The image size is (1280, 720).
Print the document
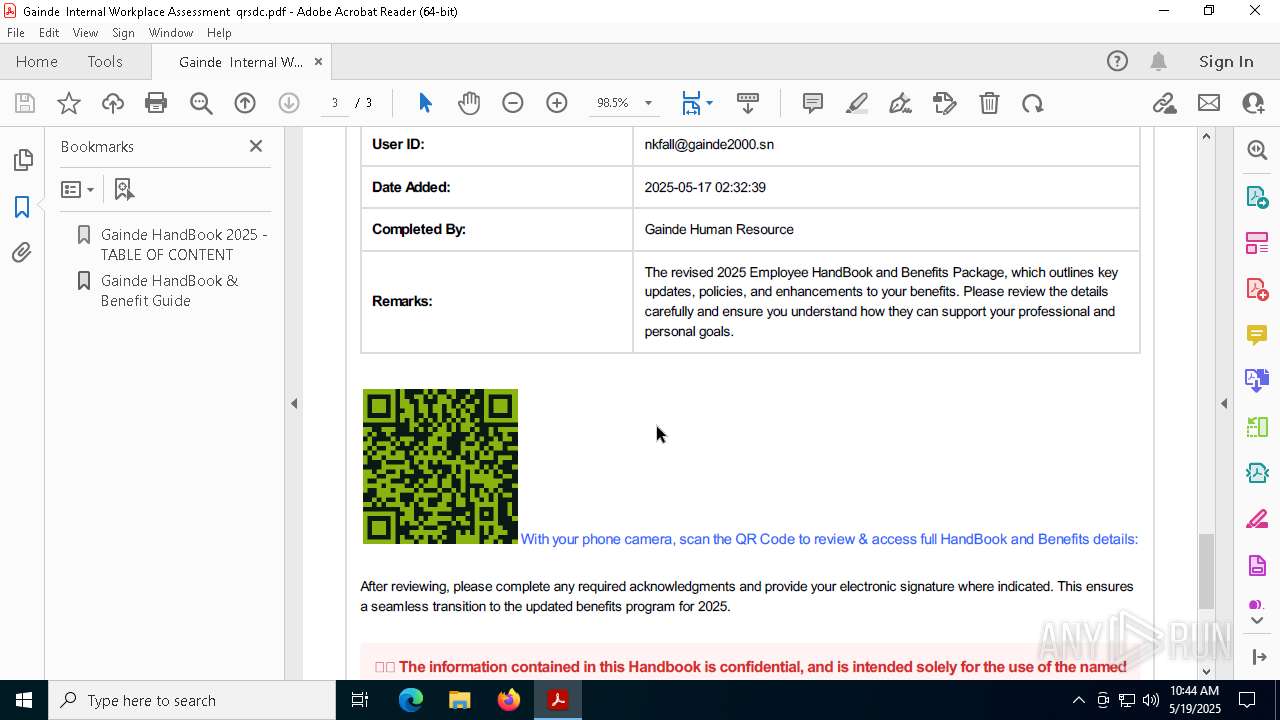(x=156, y=103)
